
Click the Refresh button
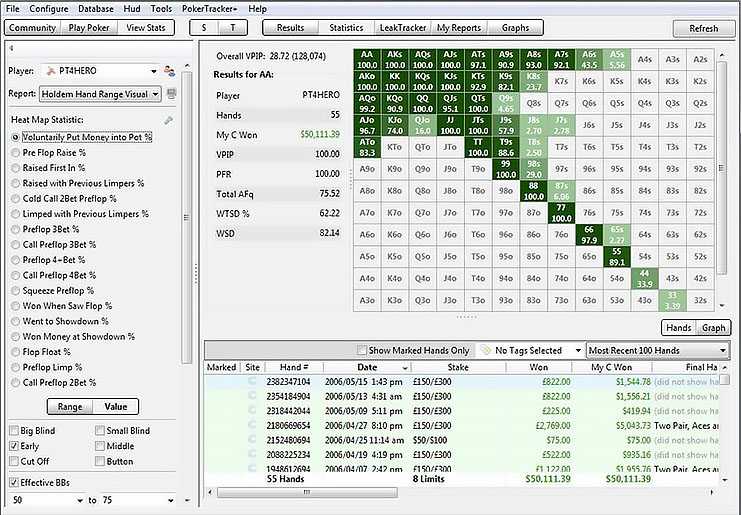pyautogui.click(x=703, y=28)
